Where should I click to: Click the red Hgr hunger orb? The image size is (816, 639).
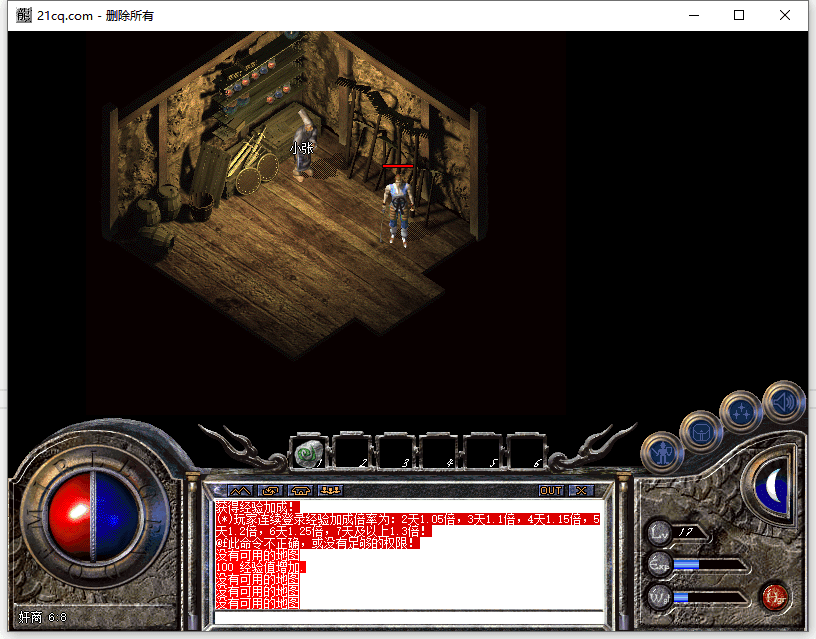[775, 597]
